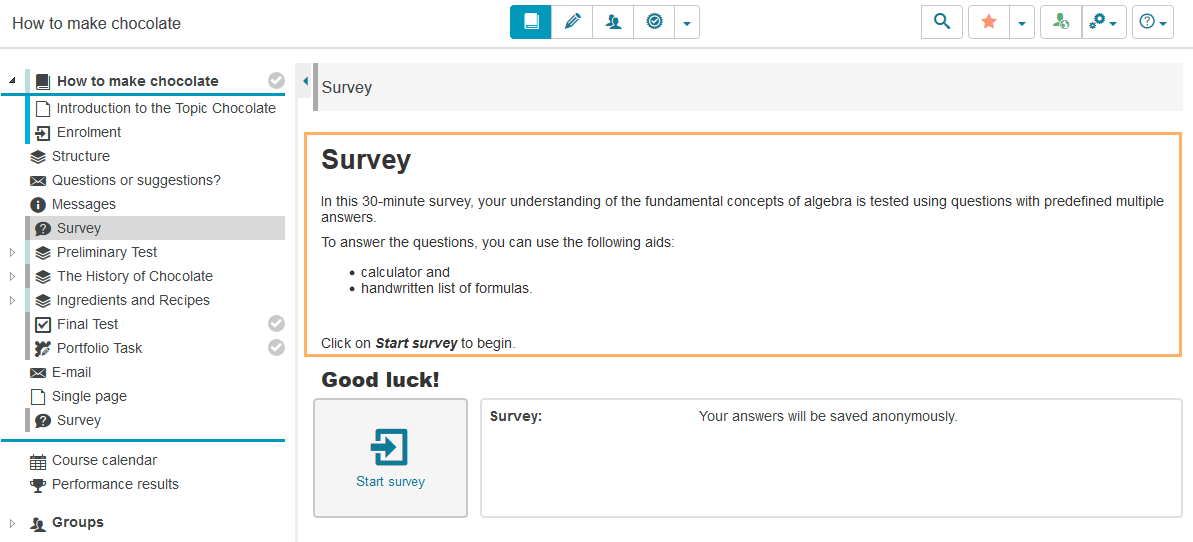Select Enrolment in the course tree
1193x542 pixels.
click(x=88, y=132)
